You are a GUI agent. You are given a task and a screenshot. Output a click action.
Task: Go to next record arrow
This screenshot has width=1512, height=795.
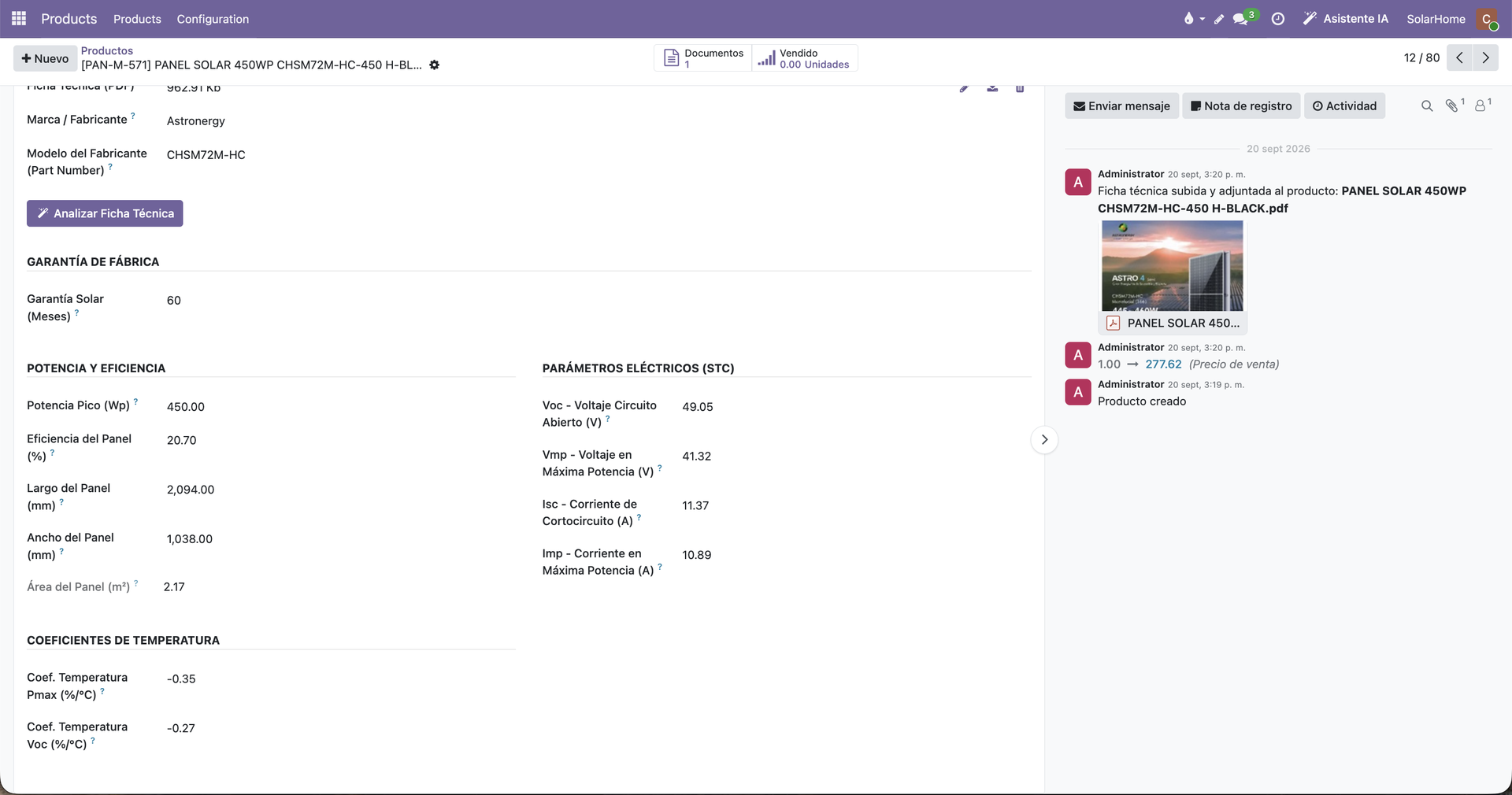point(1485,57)
